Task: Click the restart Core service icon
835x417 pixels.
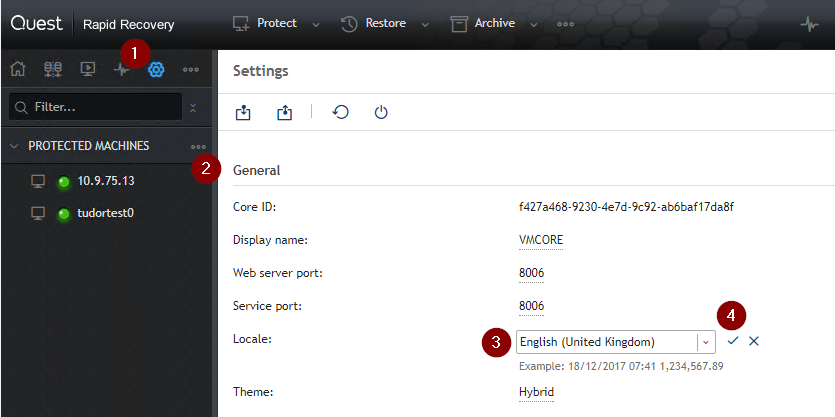Action: (340, 112)
